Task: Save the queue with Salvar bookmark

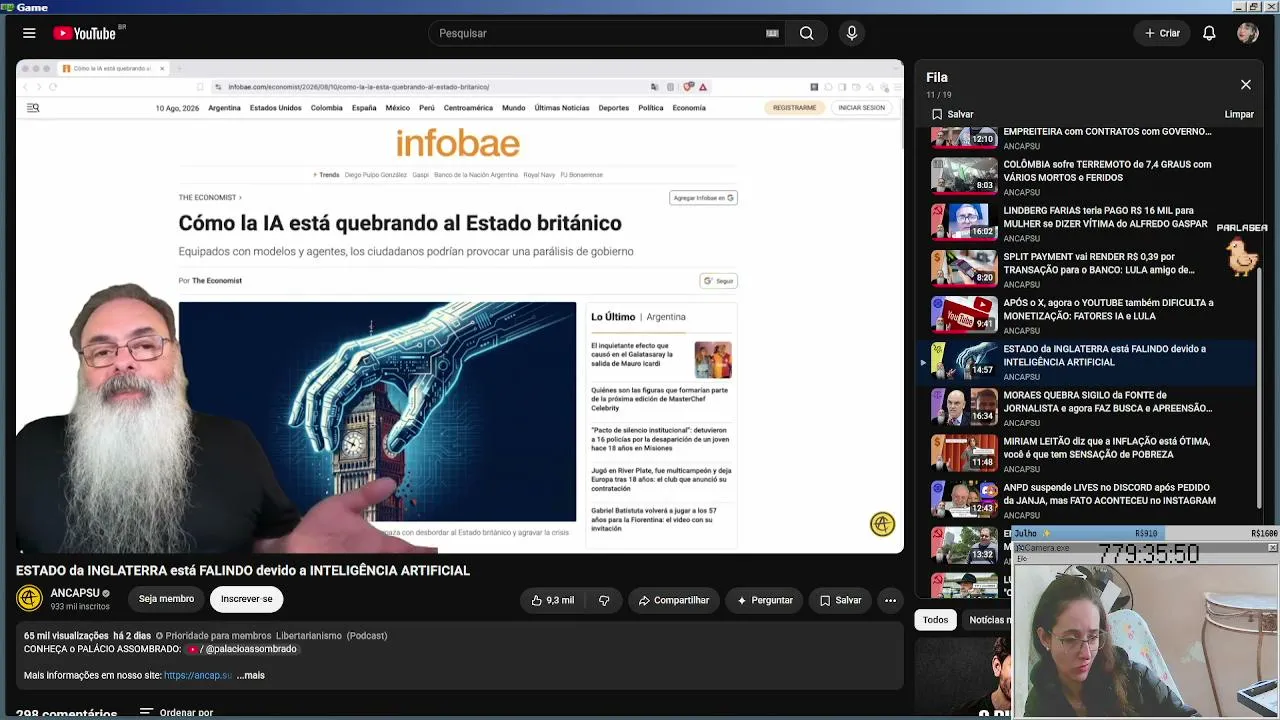Action: pyautogui.click(x=952, y=114)
